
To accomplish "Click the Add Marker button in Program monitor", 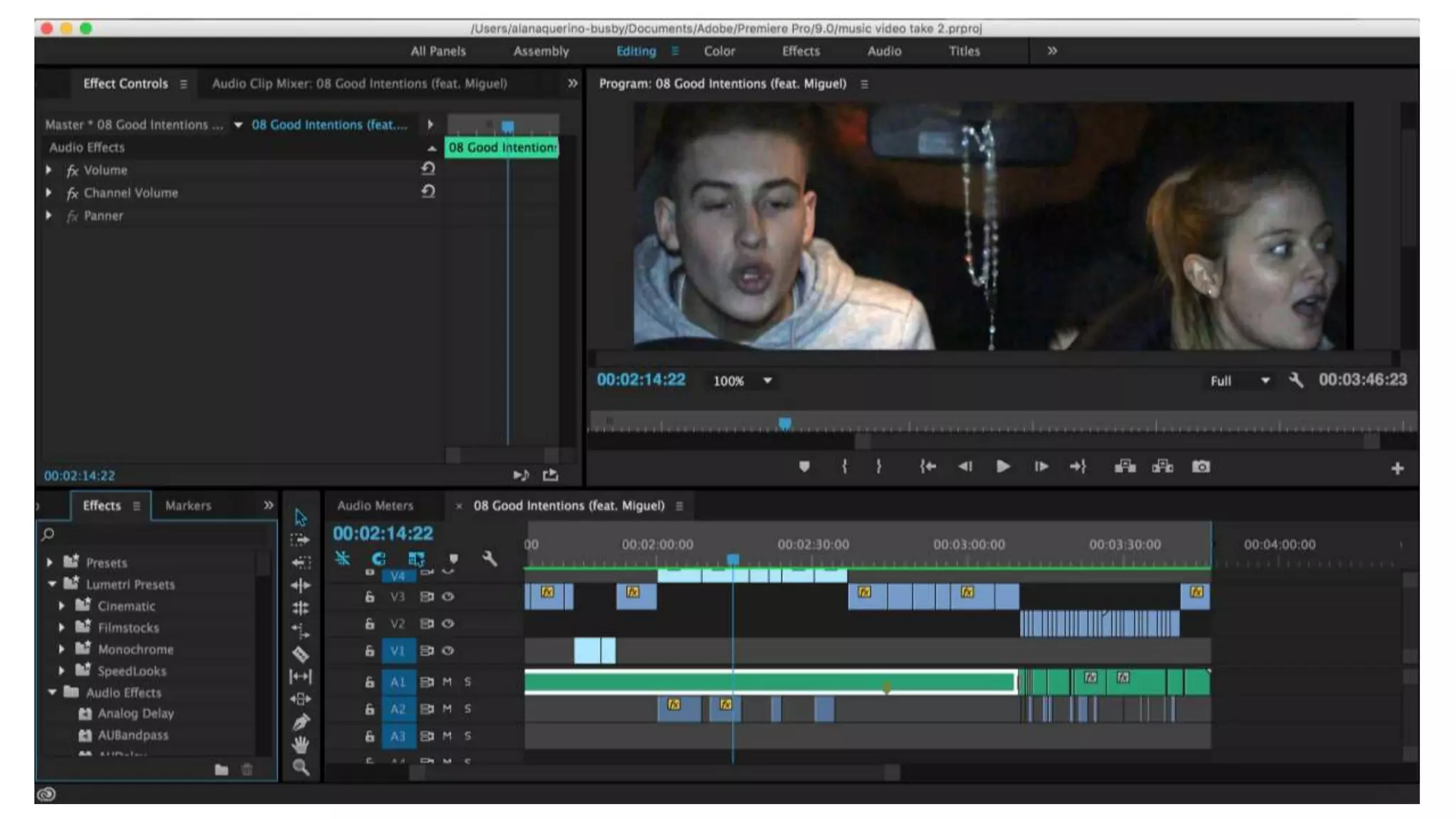I will pos(804,467).
